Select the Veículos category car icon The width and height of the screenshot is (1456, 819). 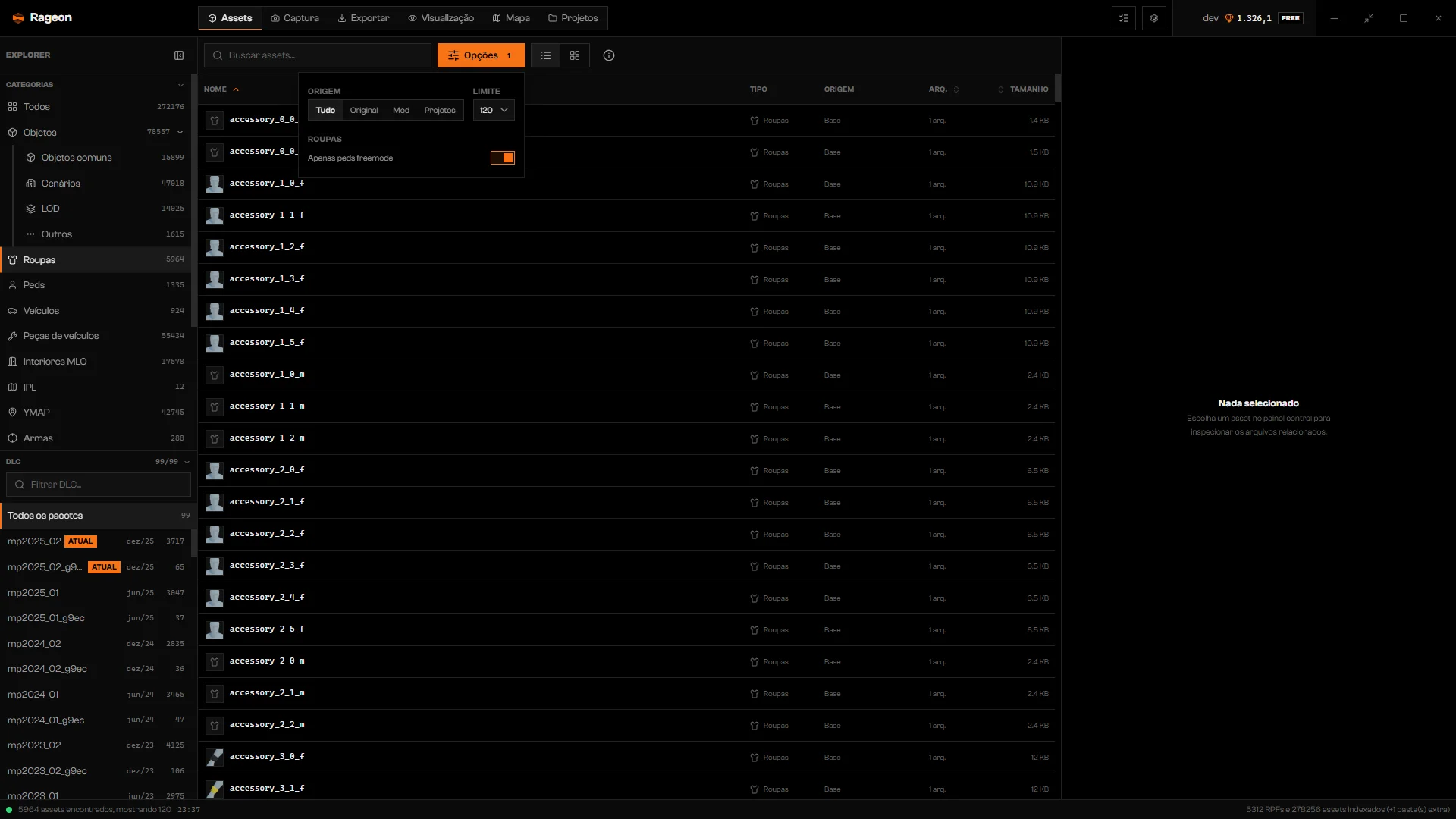tap(12, 311)
